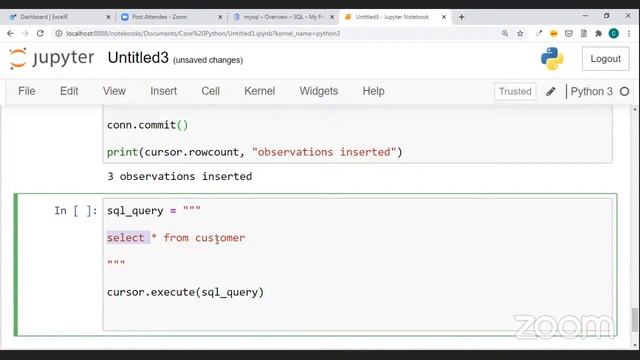The width and height of the screenshot is (640, 360).
Task: Open the Insert menu
Action: (x=163, y=91)
